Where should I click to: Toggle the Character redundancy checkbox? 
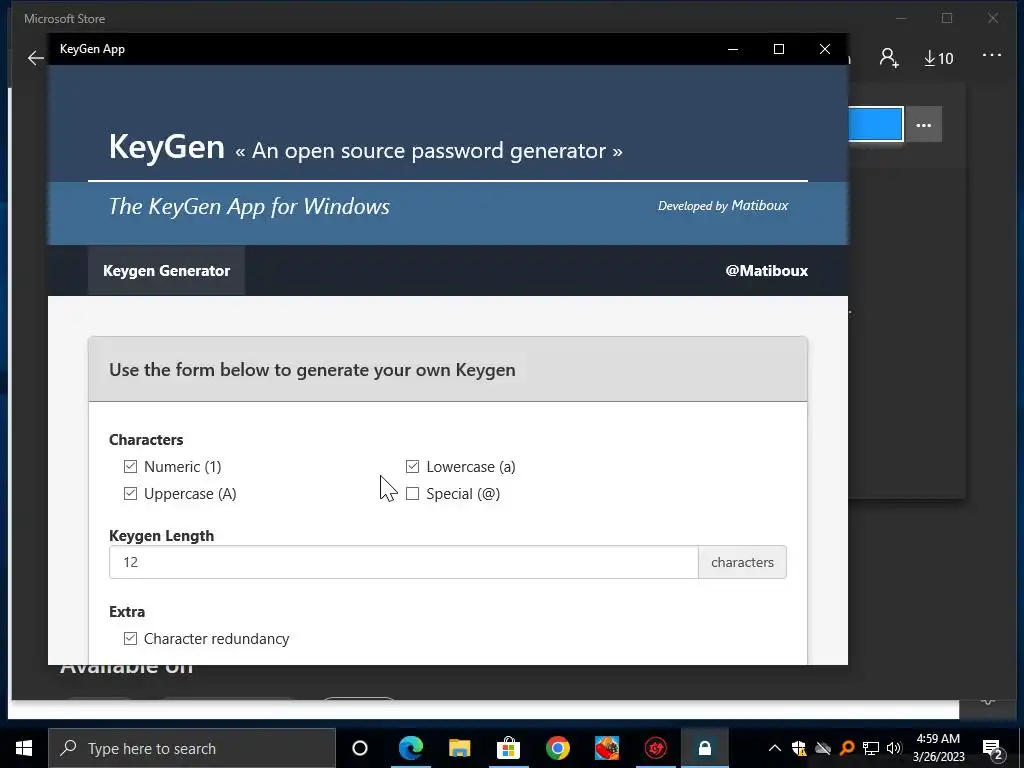click(x=131, y=638)
